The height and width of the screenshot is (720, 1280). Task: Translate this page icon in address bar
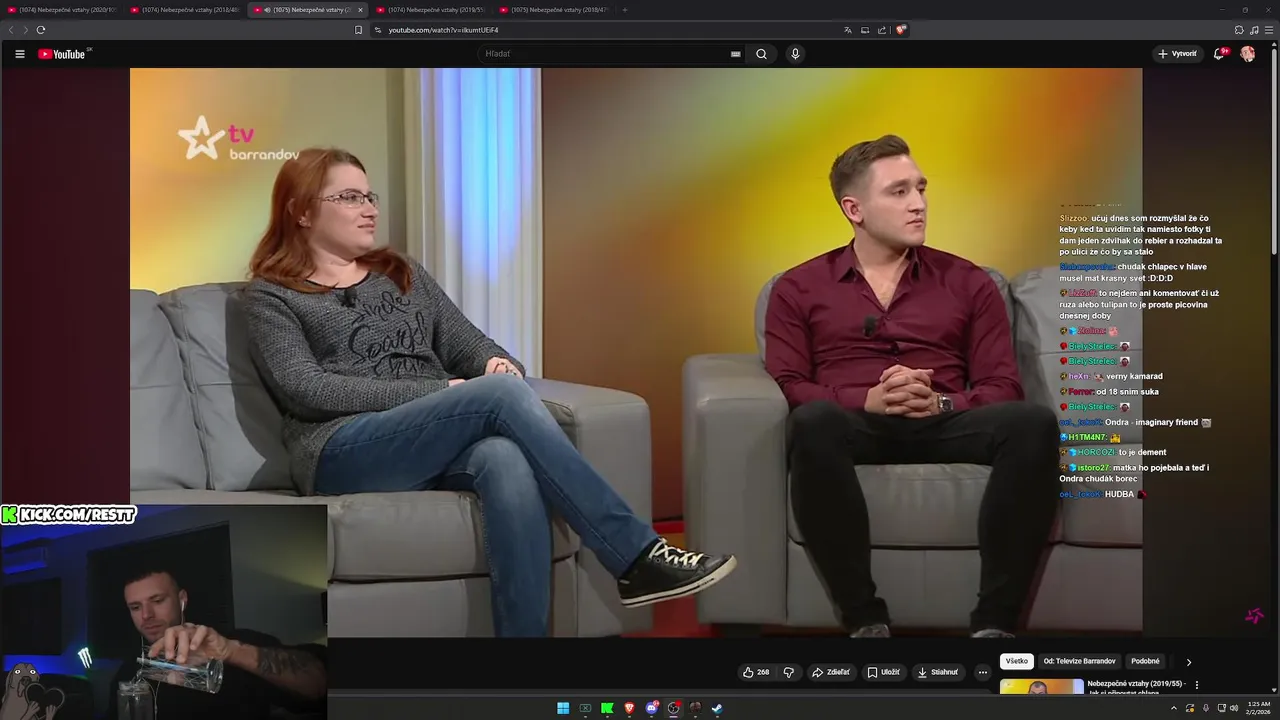coord(848,30)
